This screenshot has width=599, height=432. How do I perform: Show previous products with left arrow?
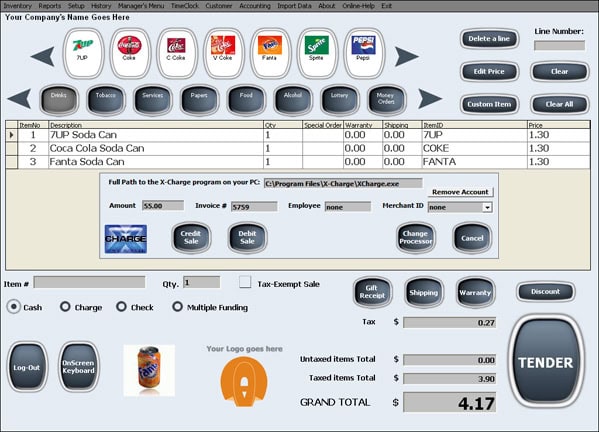tap(42, 57)
